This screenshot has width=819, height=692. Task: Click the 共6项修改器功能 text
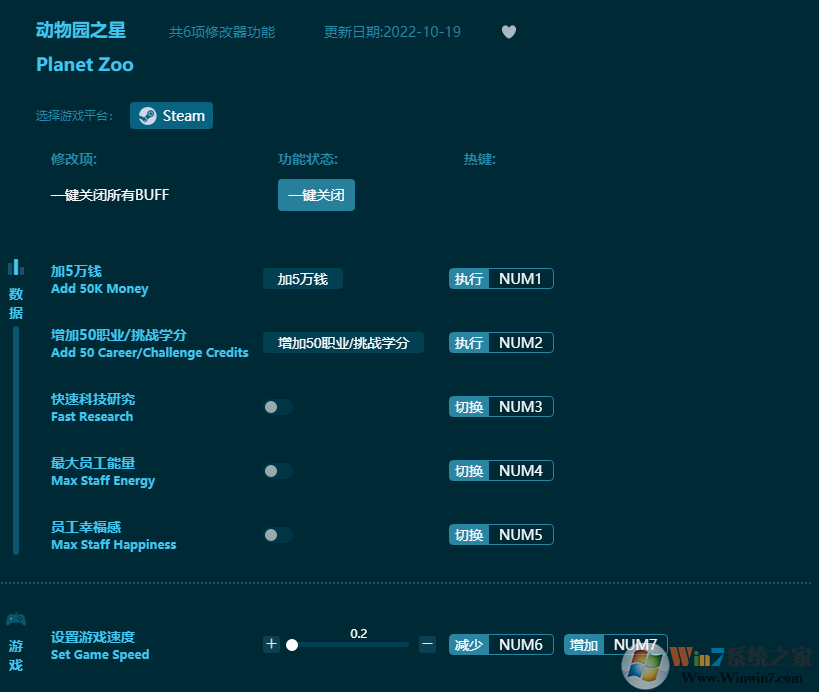point(222,32)
